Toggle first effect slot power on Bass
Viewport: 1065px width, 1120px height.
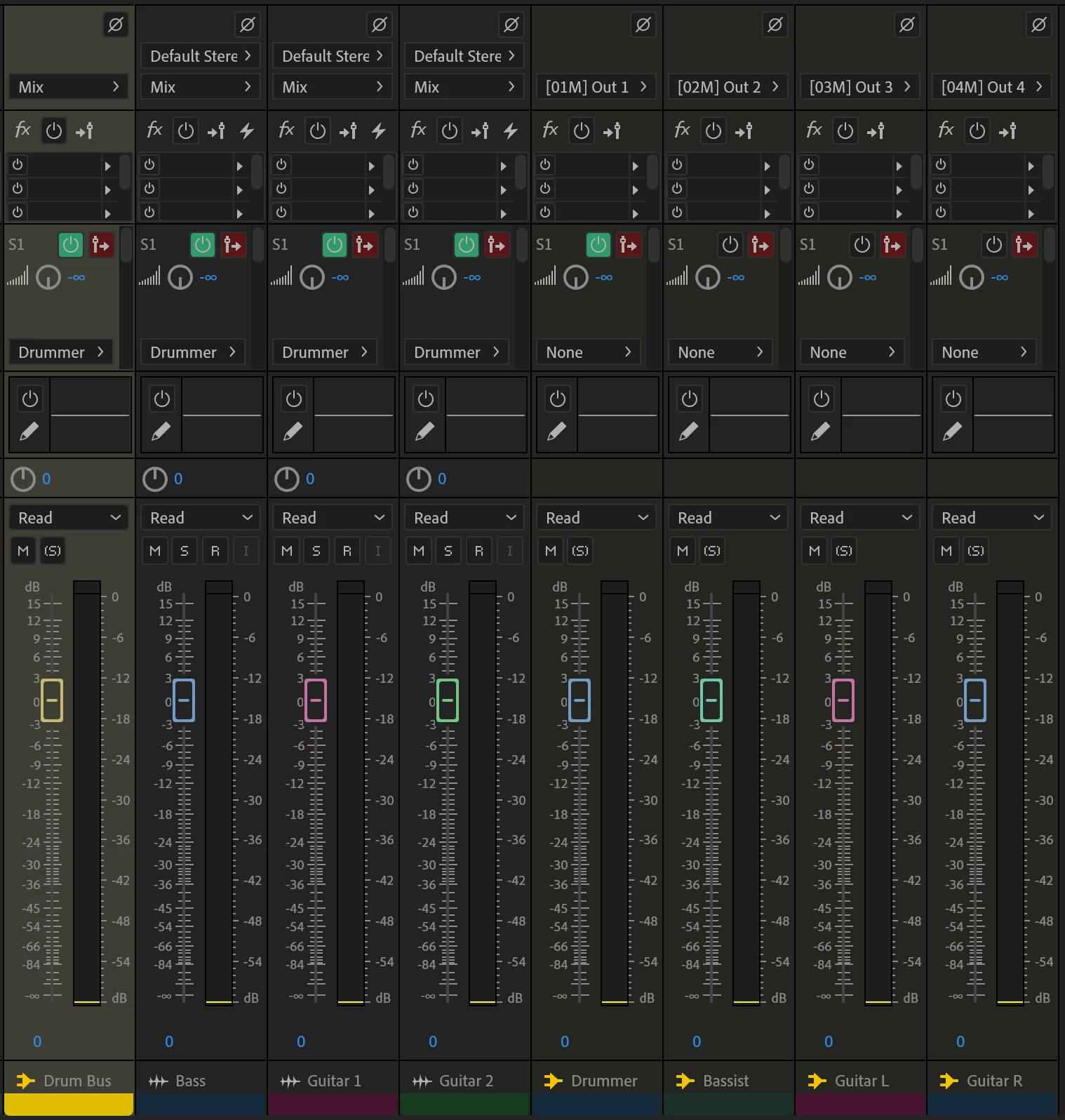pyautogui.click(x=149, y=165)
